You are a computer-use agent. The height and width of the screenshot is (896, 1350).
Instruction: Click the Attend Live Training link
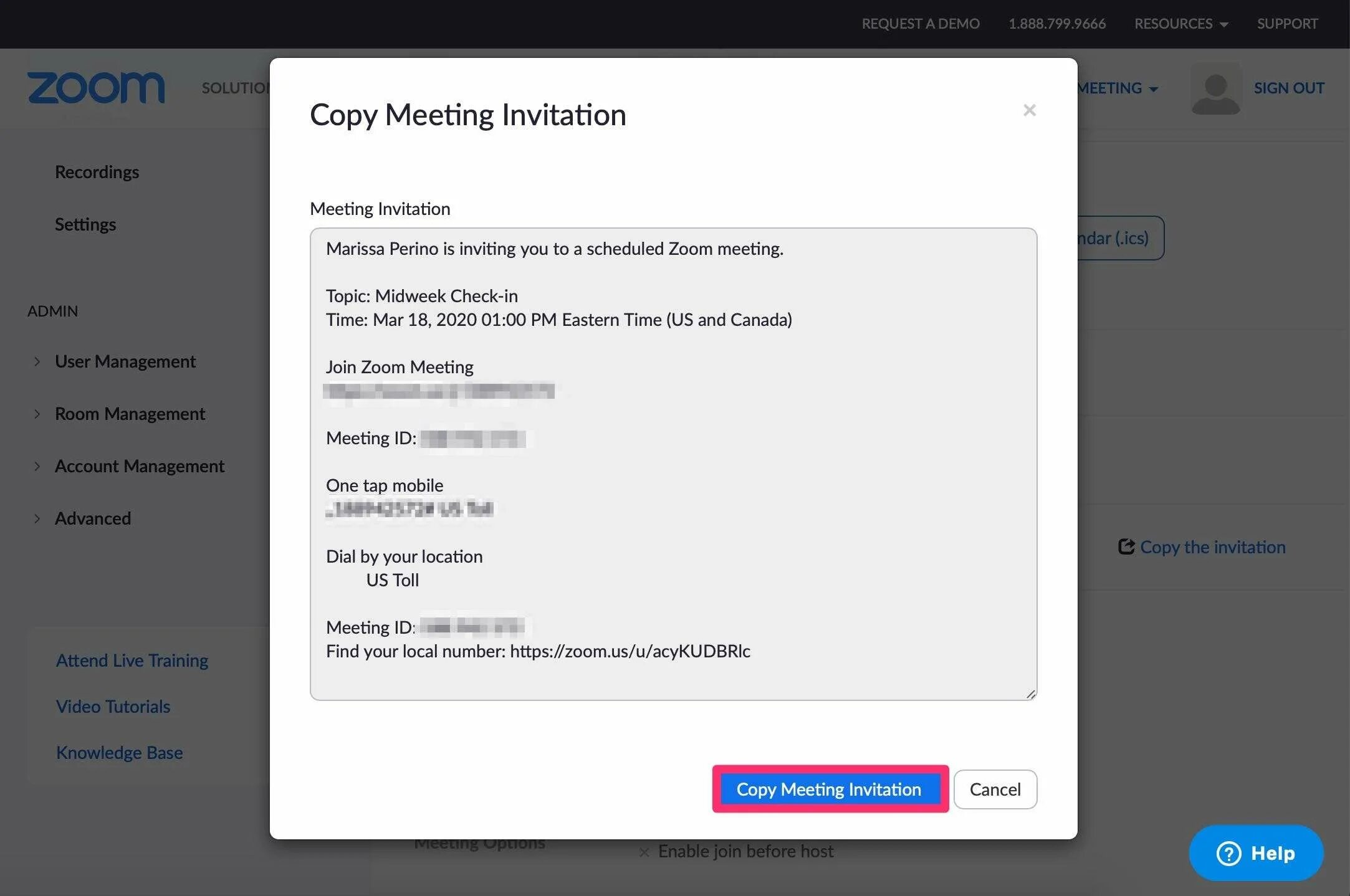tap(131, 659)
